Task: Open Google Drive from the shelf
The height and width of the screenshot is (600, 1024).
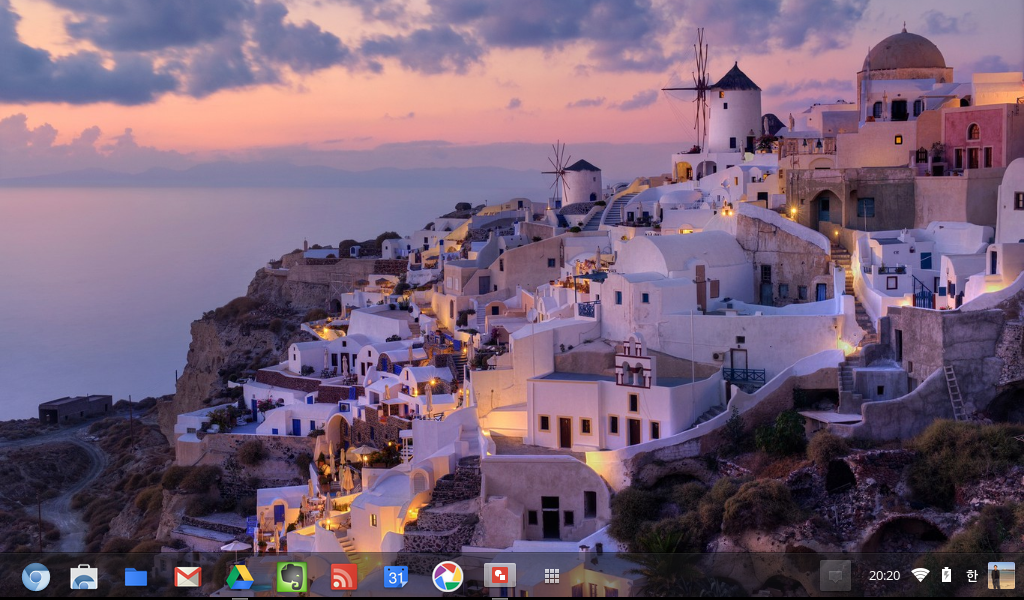Action: (x=239, y=577)
